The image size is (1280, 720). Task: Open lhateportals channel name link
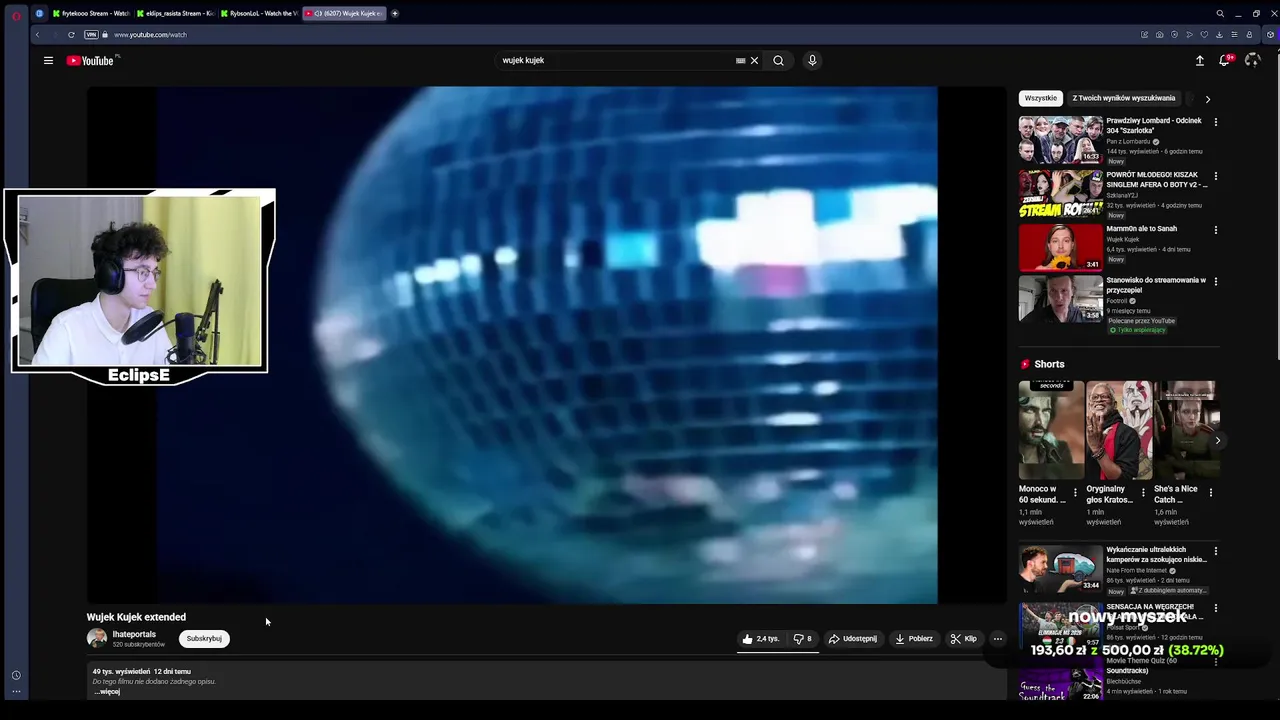point(134,634)
